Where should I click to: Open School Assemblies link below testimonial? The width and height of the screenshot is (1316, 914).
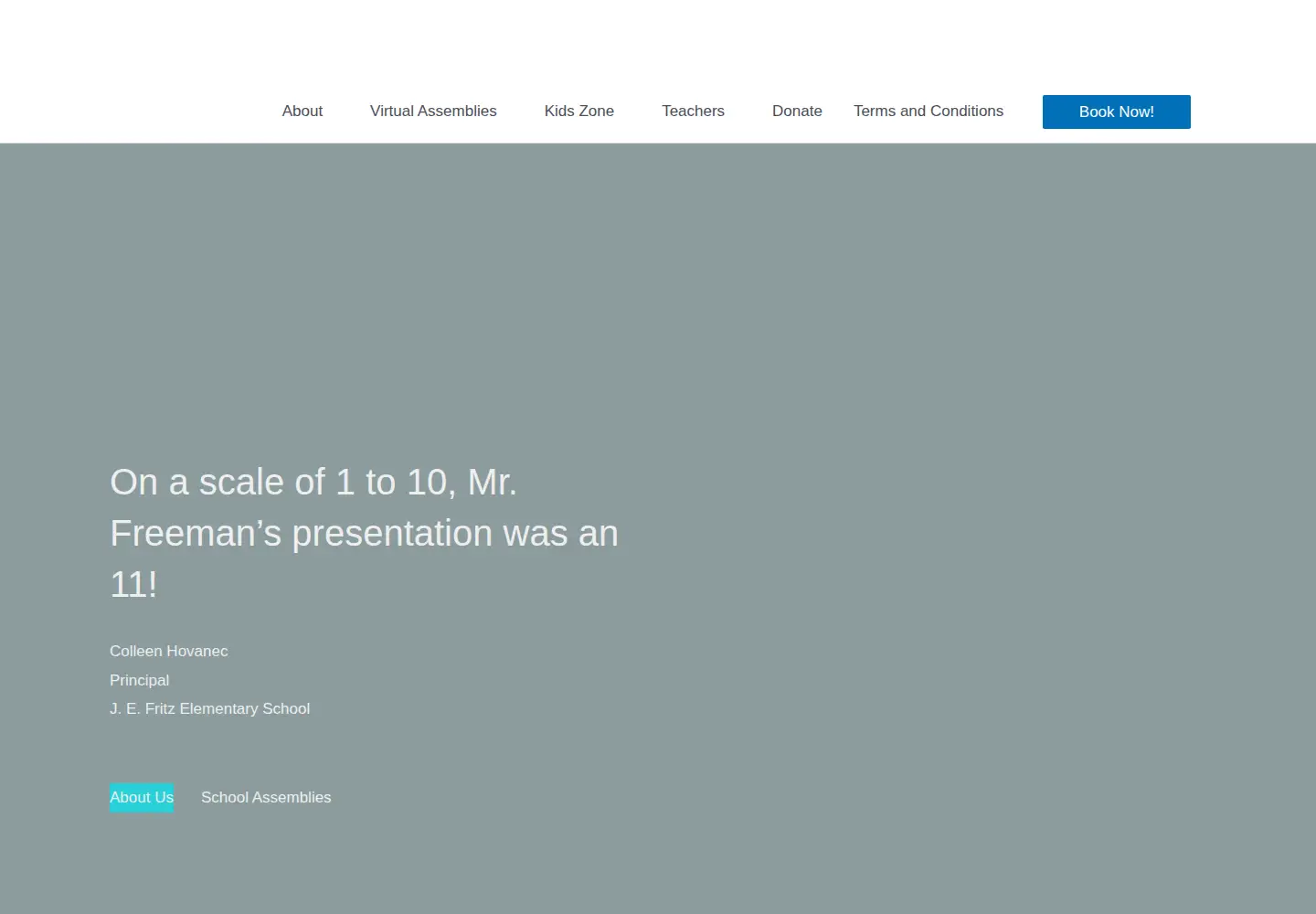point(266,797)
